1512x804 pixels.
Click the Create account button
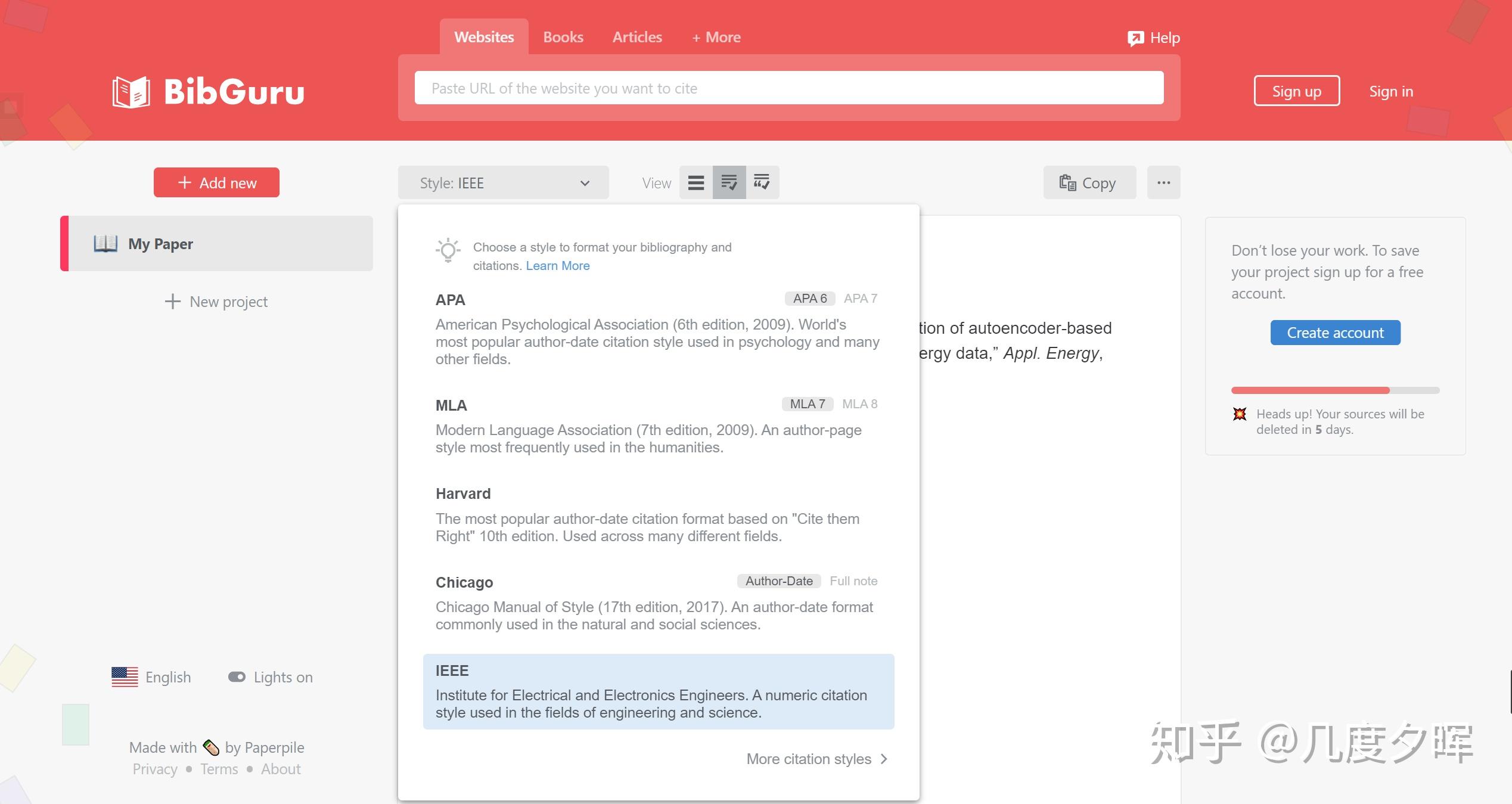tap(1335, 333)
